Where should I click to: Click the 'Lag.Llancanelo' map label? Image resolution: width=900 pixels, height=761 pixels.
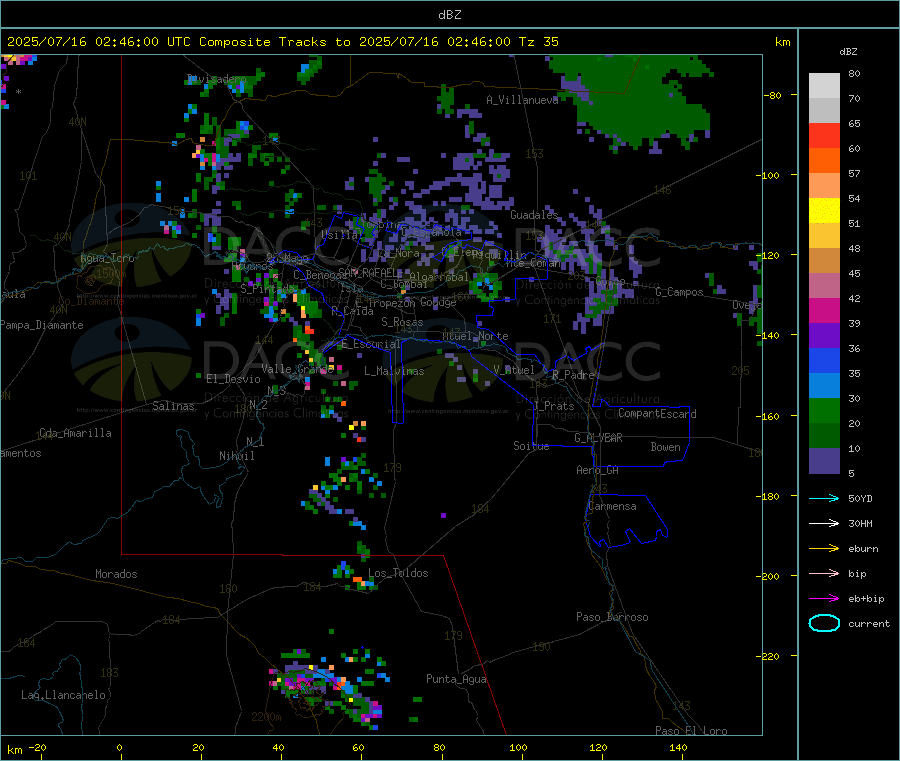[x=63, y=695]
